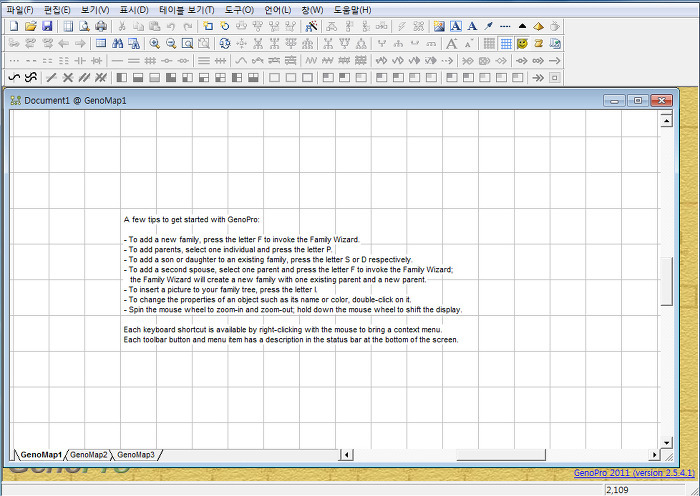Find items using the binoculars icon
700x496 pixels.
[x=117, y=43]
